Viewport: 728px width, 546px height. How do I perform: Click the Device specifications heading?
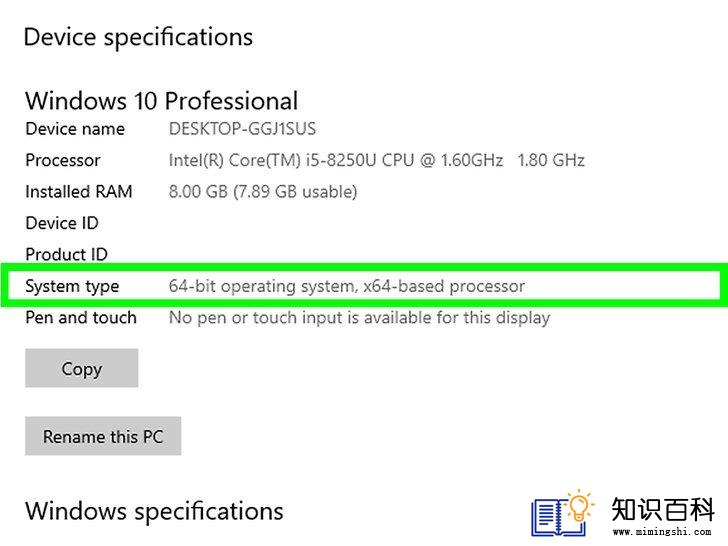pos(138,38)
